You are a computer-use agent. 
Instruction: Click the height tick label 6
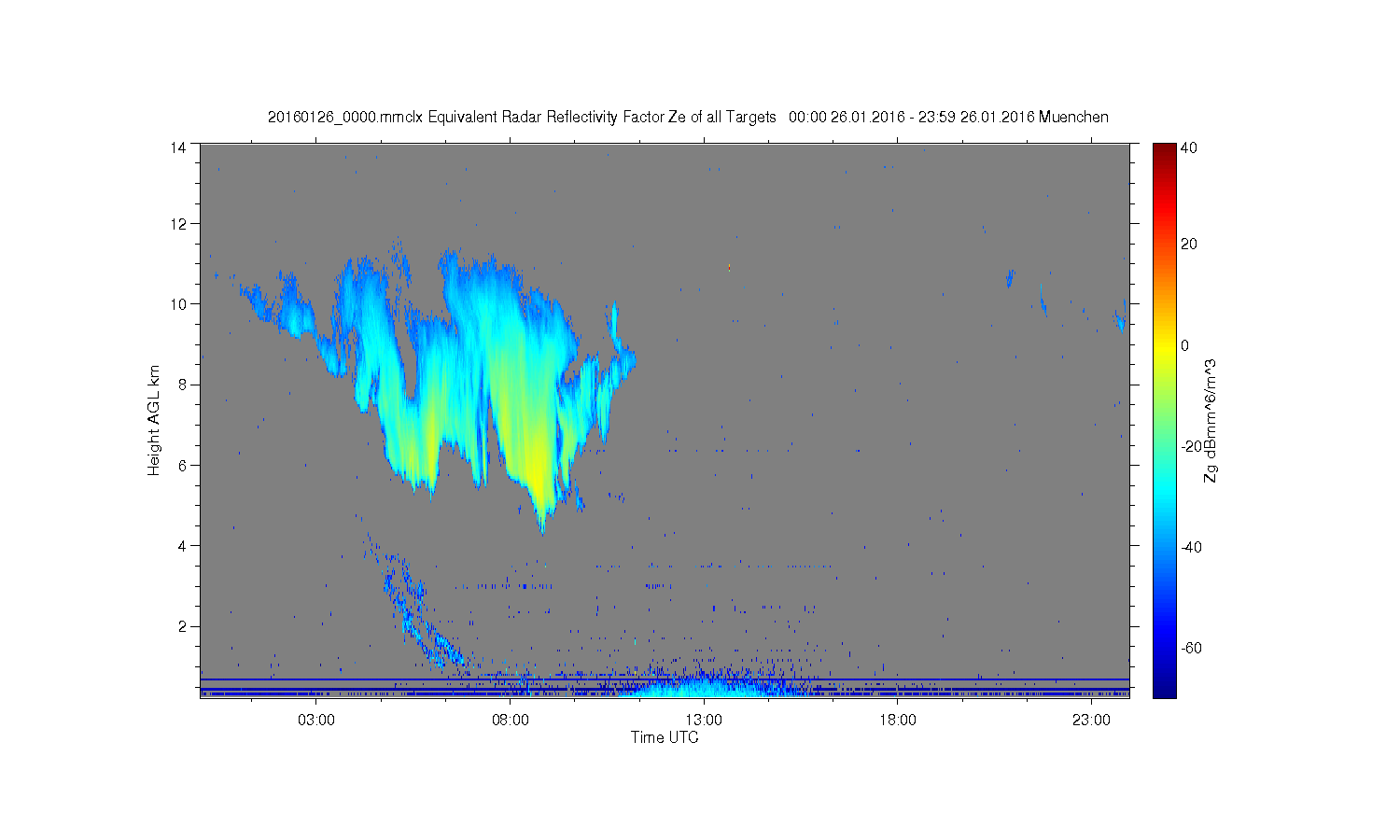182,465
